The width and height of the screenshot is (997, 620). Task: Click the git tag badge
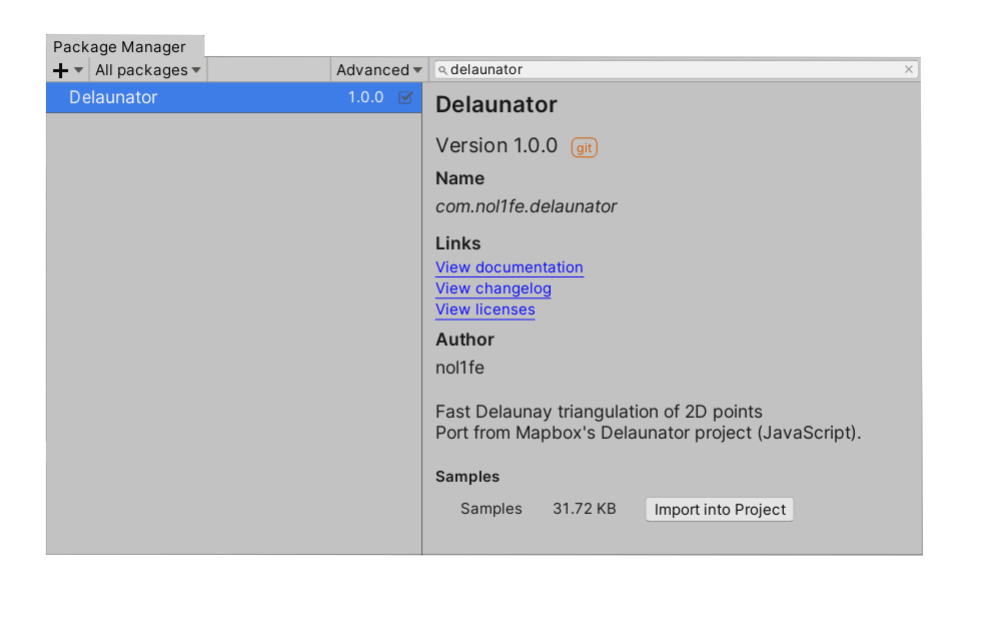(x=584, y=148)
